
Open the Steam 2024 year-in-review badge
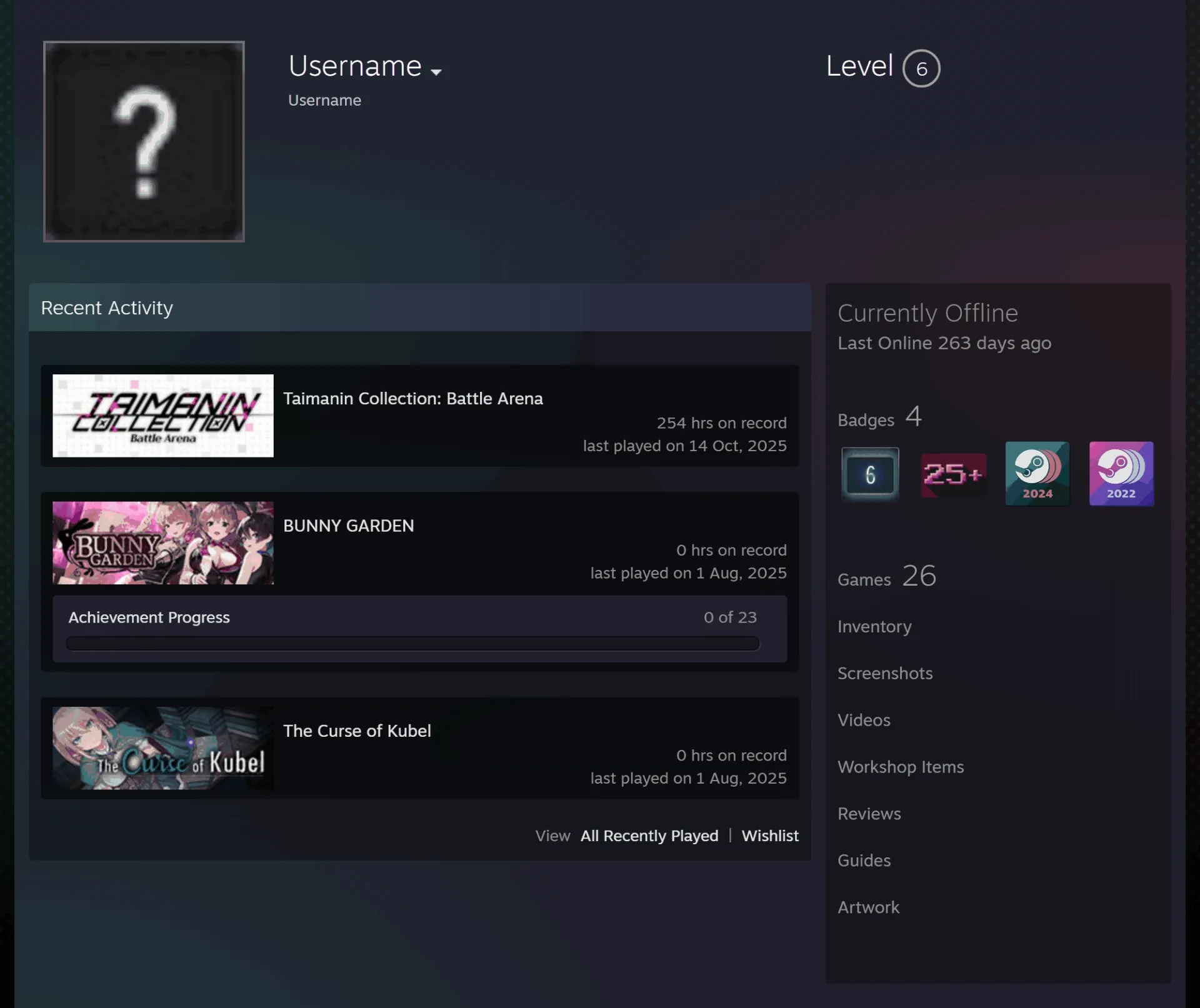[1037, 474]
